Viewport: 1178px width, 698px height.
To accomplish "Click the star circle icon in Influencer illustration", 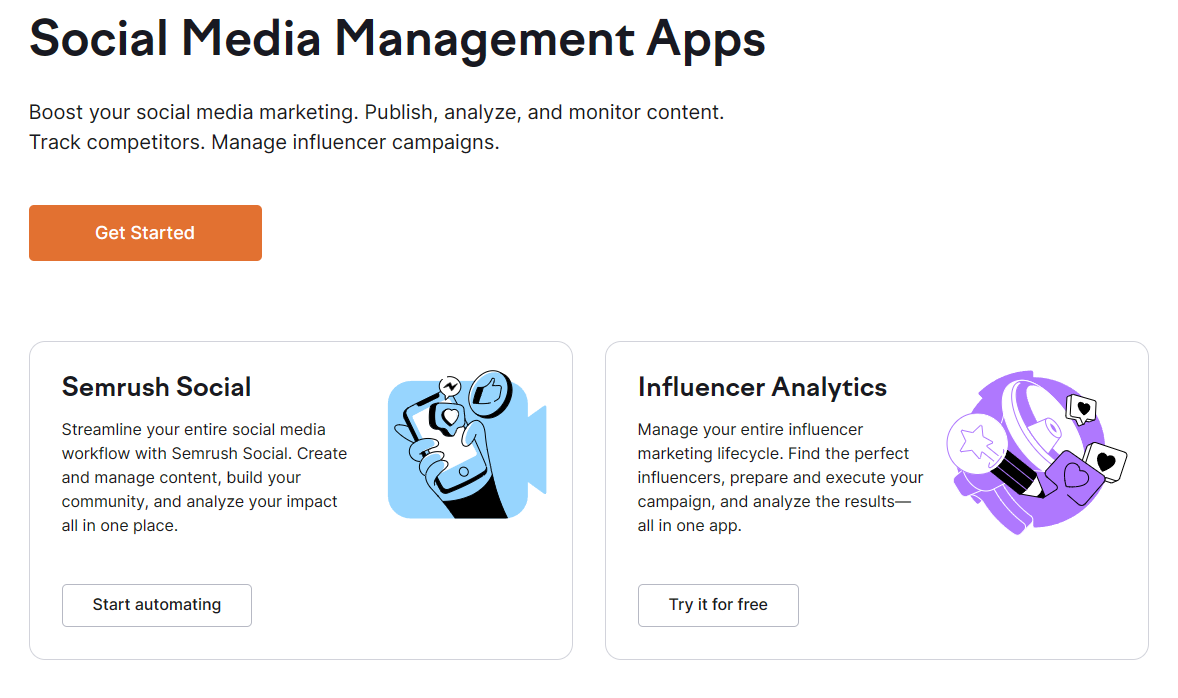I will point(975,441).
